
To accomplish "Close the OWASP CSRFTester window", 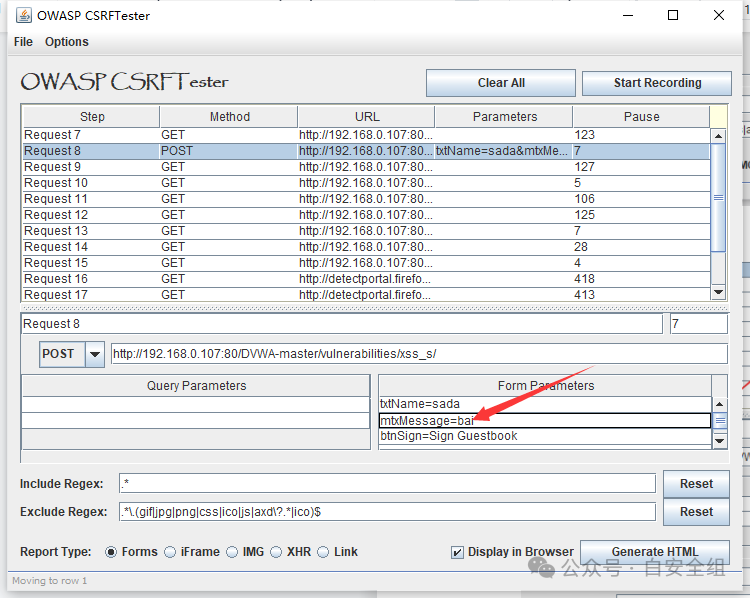I will (718, 15).
